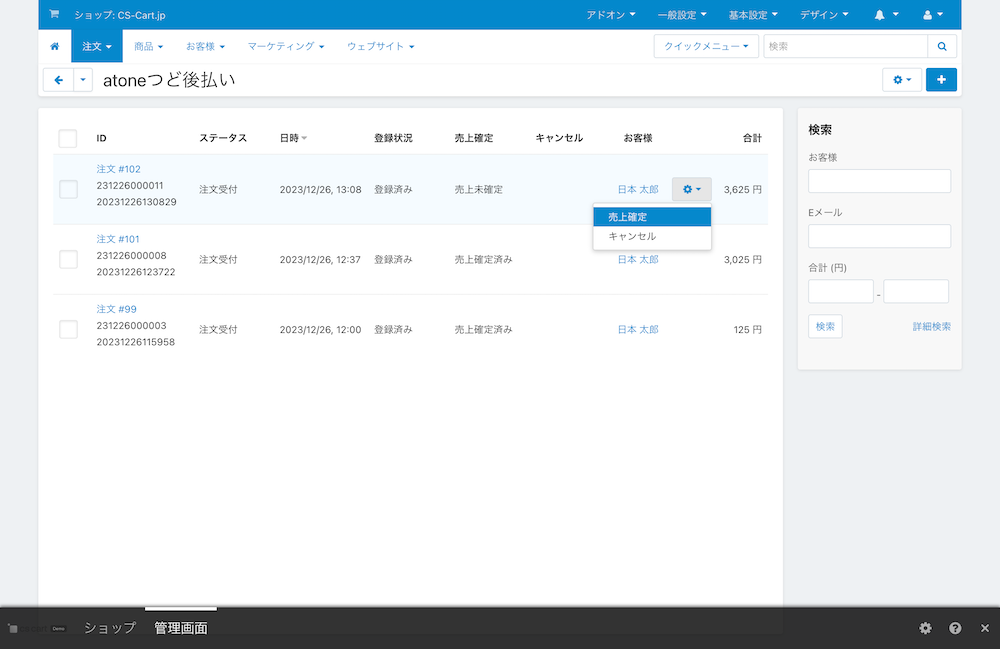Image resolution: width=1000 pixels, height=649 pixels.
Task: Open the notification bell menu
Action: (x=886, y=15)
